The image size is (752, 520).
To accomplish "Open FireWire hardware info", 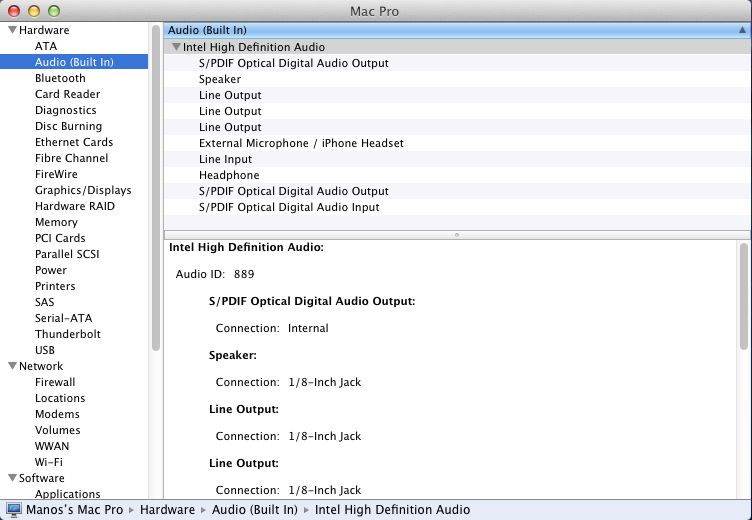I will coord(56,174).
